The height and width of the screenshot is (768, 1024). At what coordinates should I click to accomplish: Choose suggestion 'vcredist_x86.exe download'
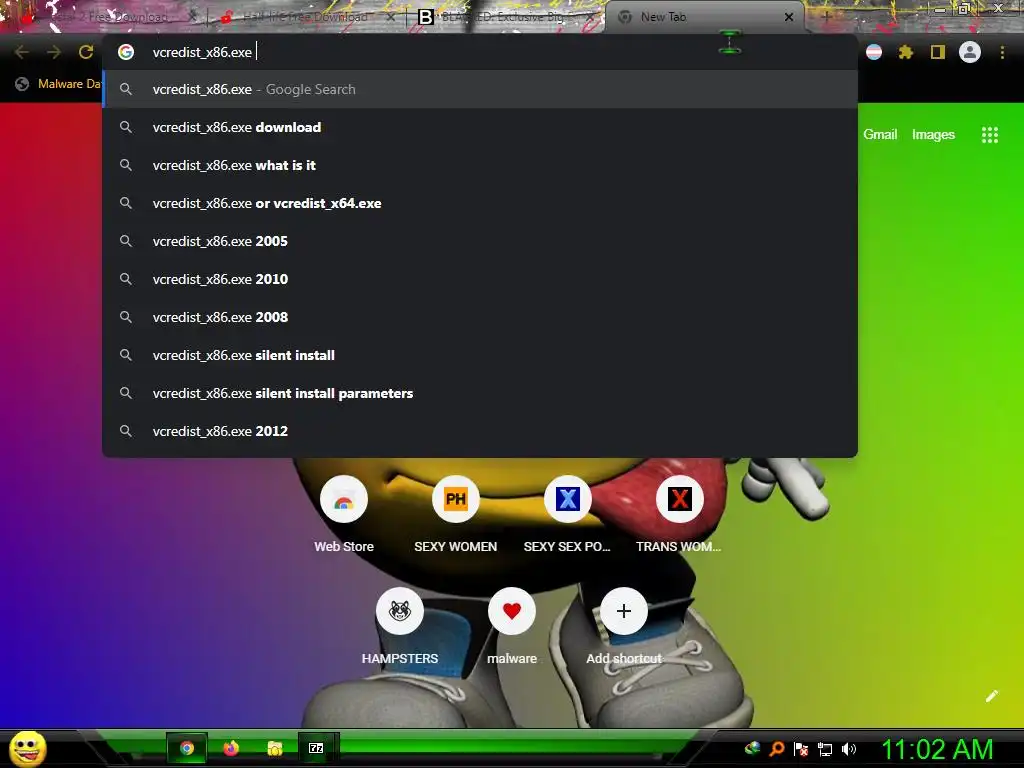(480, 127)
